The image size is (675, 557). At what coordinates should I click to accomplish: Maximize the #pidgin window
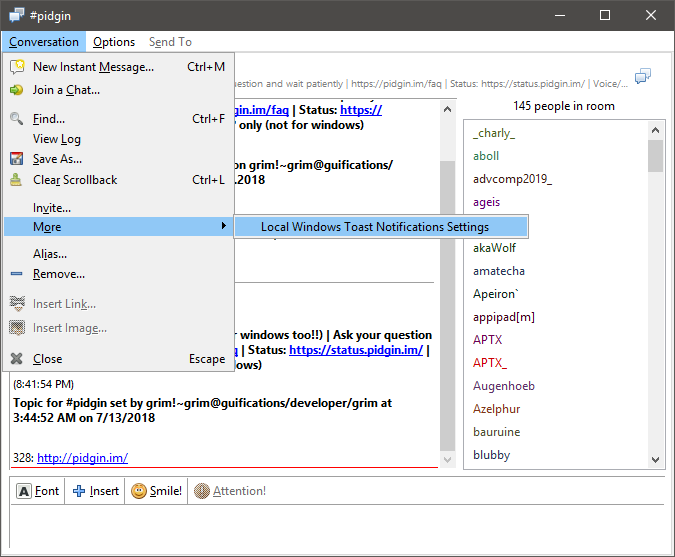point(605,15)
